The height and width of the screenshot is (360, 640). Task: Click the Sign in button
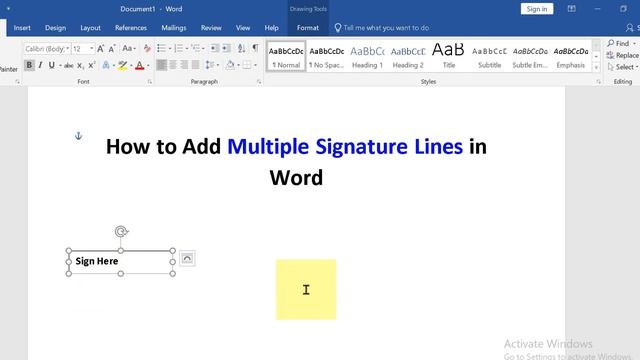[537, 9]
